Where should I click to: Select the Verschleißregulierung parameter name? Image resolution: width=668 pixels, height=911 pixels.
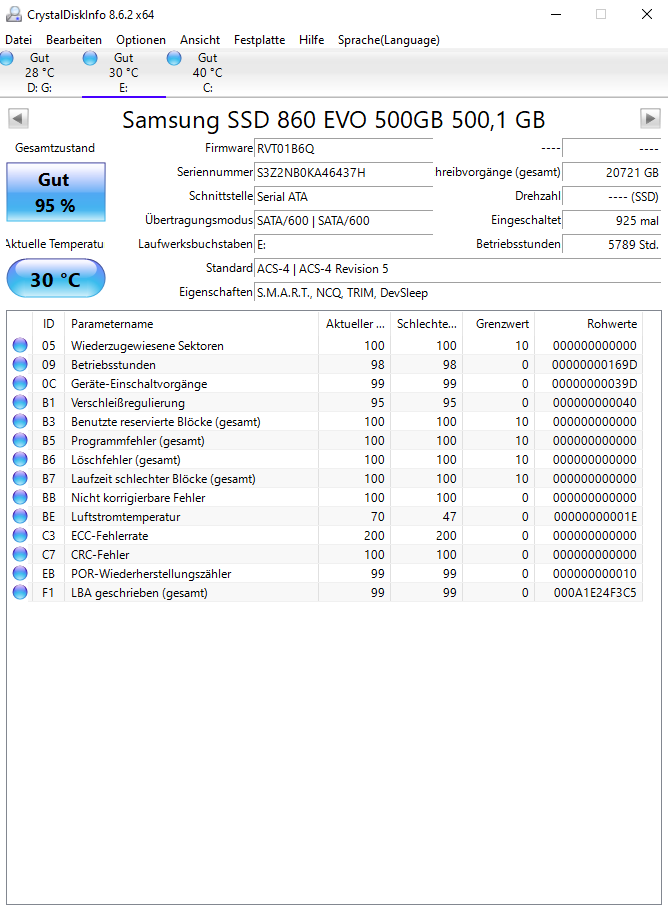coord(128,403)
